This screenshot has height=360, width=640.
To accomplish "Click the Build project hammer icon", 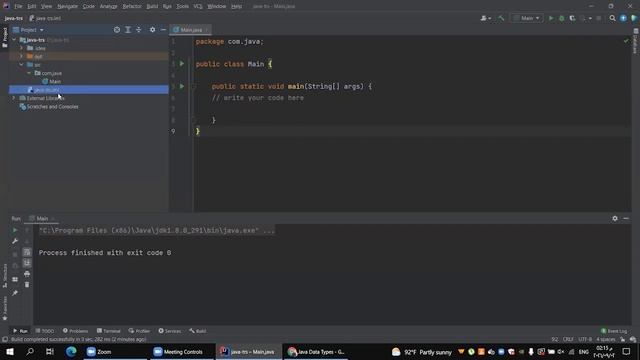I will tap(501, 18).
